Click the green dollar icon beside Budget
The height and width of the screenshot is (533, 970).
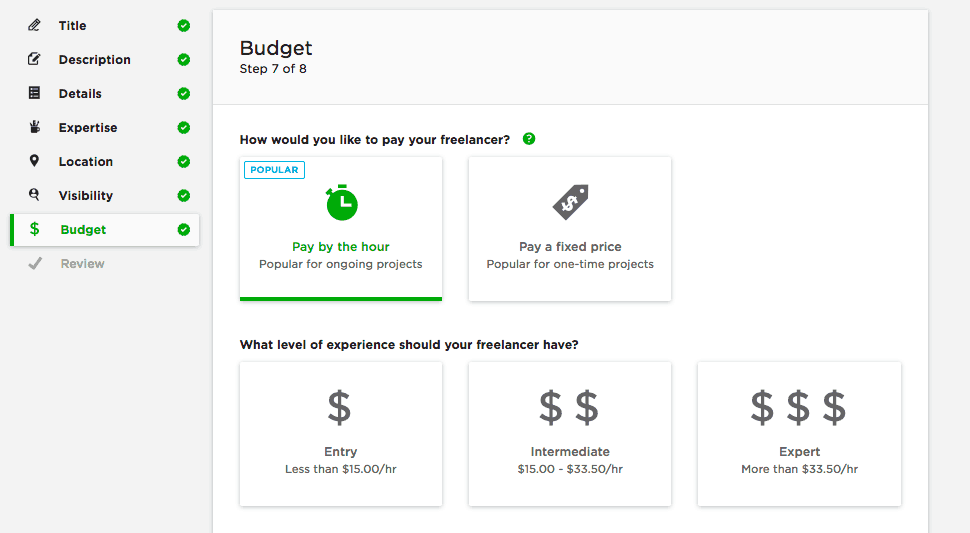[x=35, y=229]
